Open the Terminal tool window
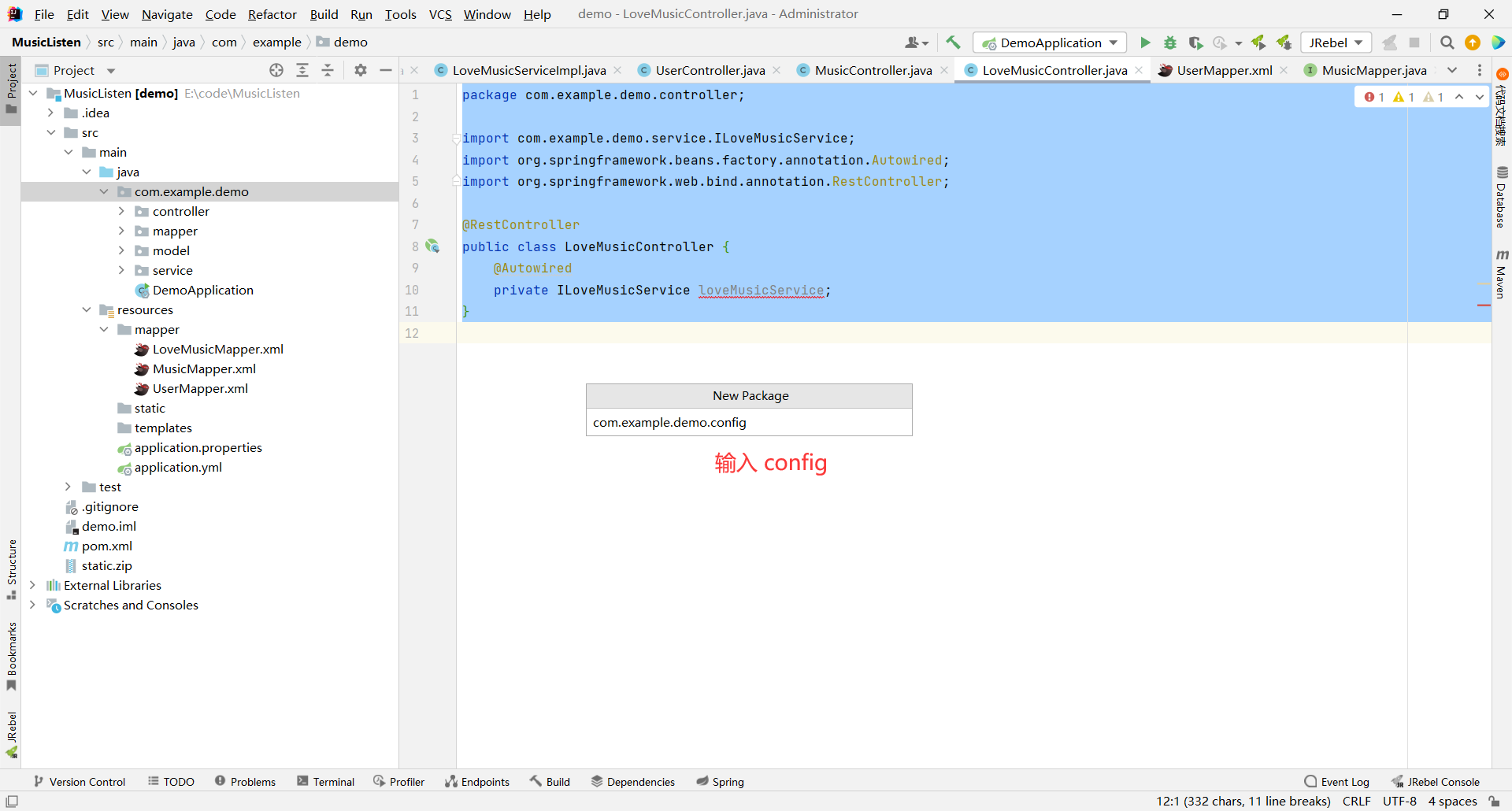Image resolution: width=1512 pixels, height=811 pixels. coord(325,781)
